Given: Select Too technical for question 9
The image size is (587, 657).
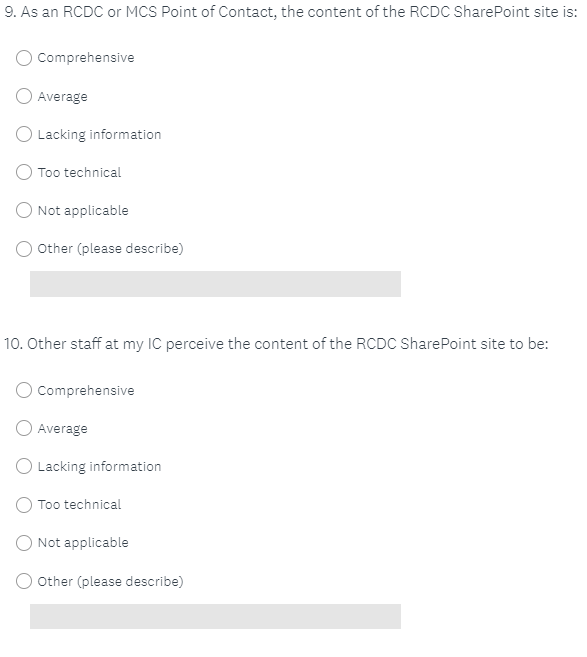Looking at the screenshot, I should 24,172.
